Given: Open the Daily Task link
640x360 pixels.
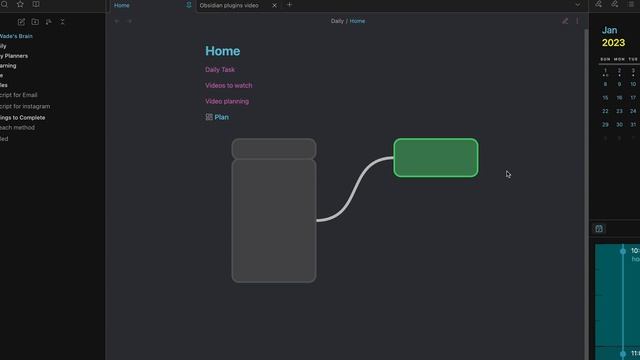Looking at the screenshot, I should pos(220,69).
